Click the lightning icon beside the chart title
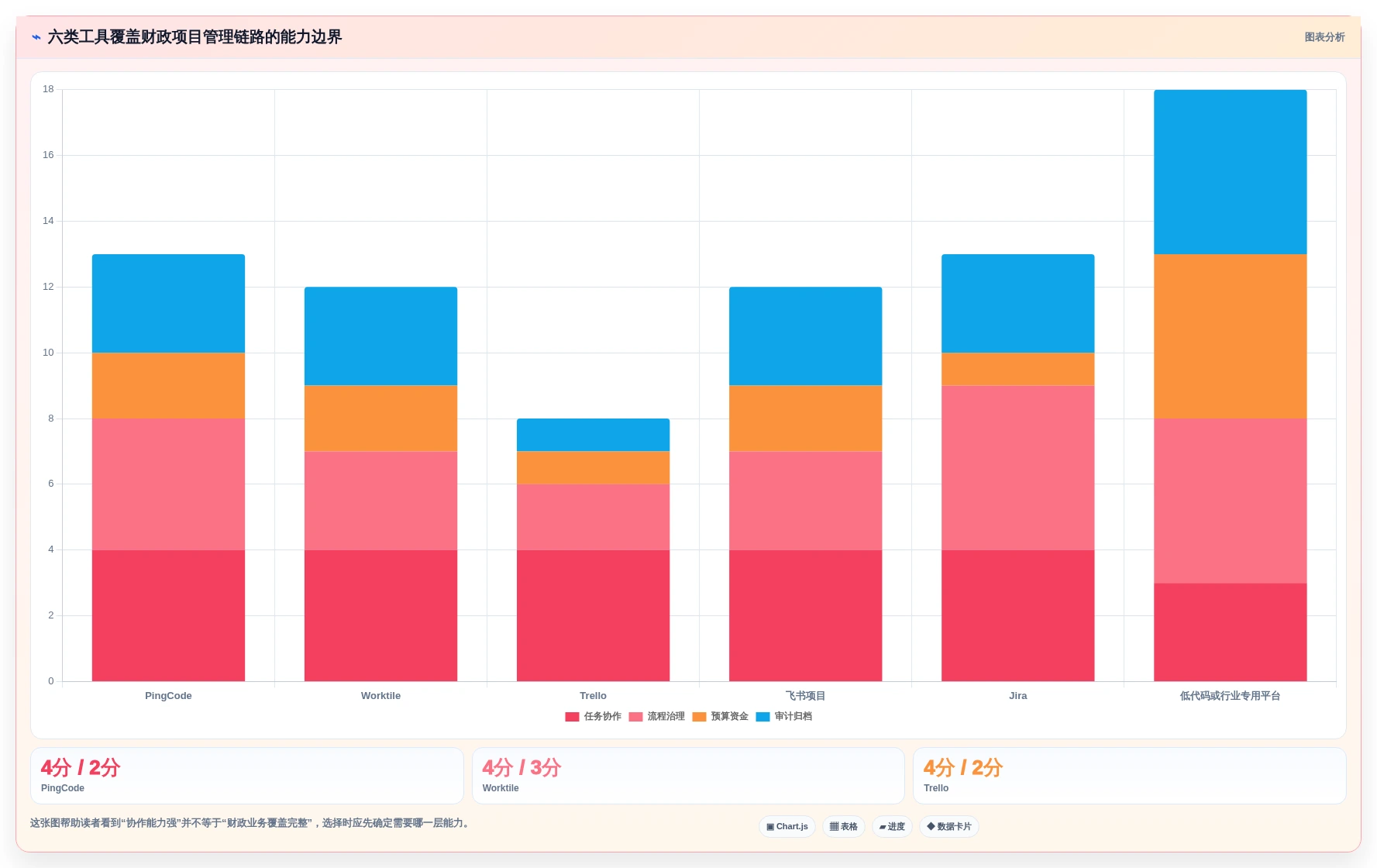The image size is (1377, 868). [x=36, y=37]
